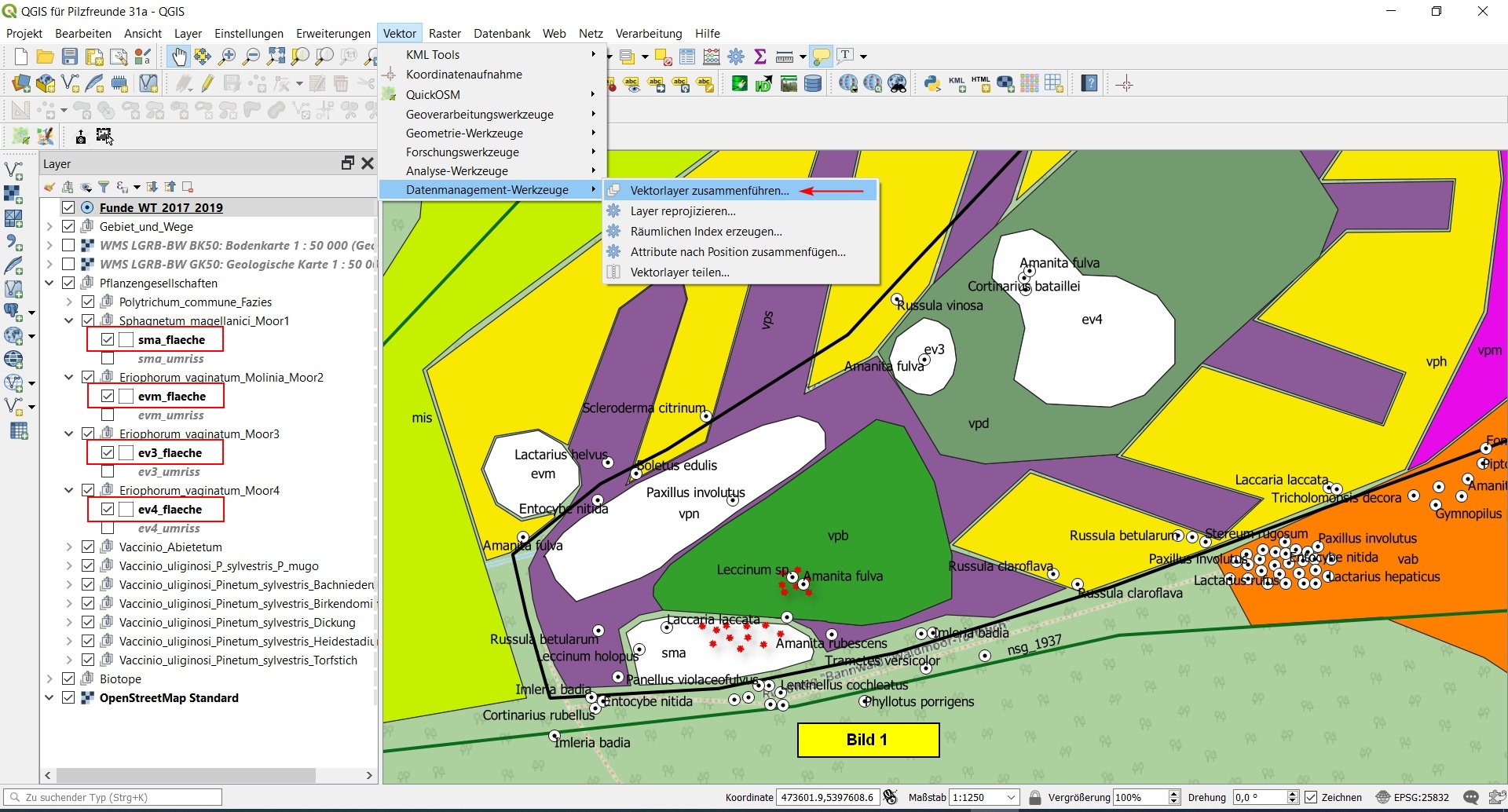Image resolution: width=1508 pixels, height=812 pixels.
Task: Open the Maßstab scale dropdown
Action: (x=1012, y=797)
